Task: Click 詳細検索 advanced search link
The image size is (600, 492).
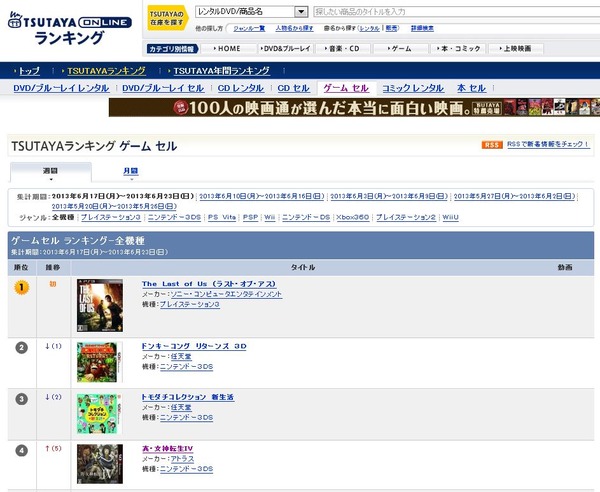Action: [x=422, y=28]
